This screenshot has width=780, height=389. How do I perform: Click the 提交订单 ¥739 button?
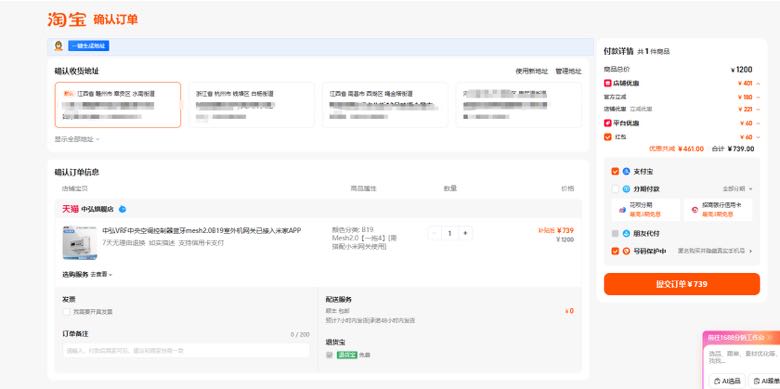click(682, 284)
